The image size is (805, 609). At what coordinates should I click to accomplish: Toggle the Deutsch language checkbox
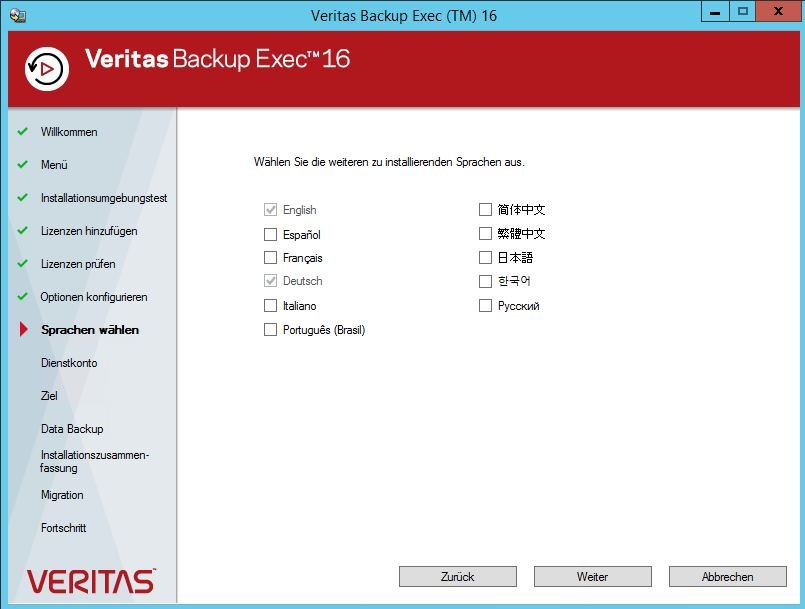pos(270,281)
